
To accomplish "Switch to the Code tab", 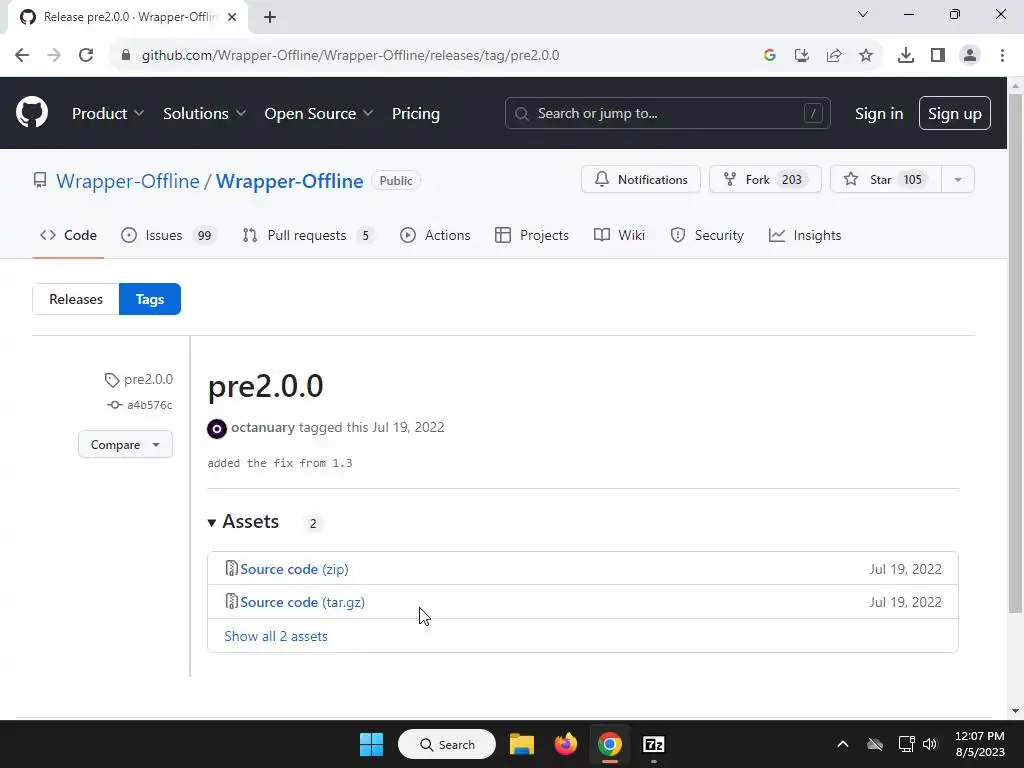I will coord(69,235).
